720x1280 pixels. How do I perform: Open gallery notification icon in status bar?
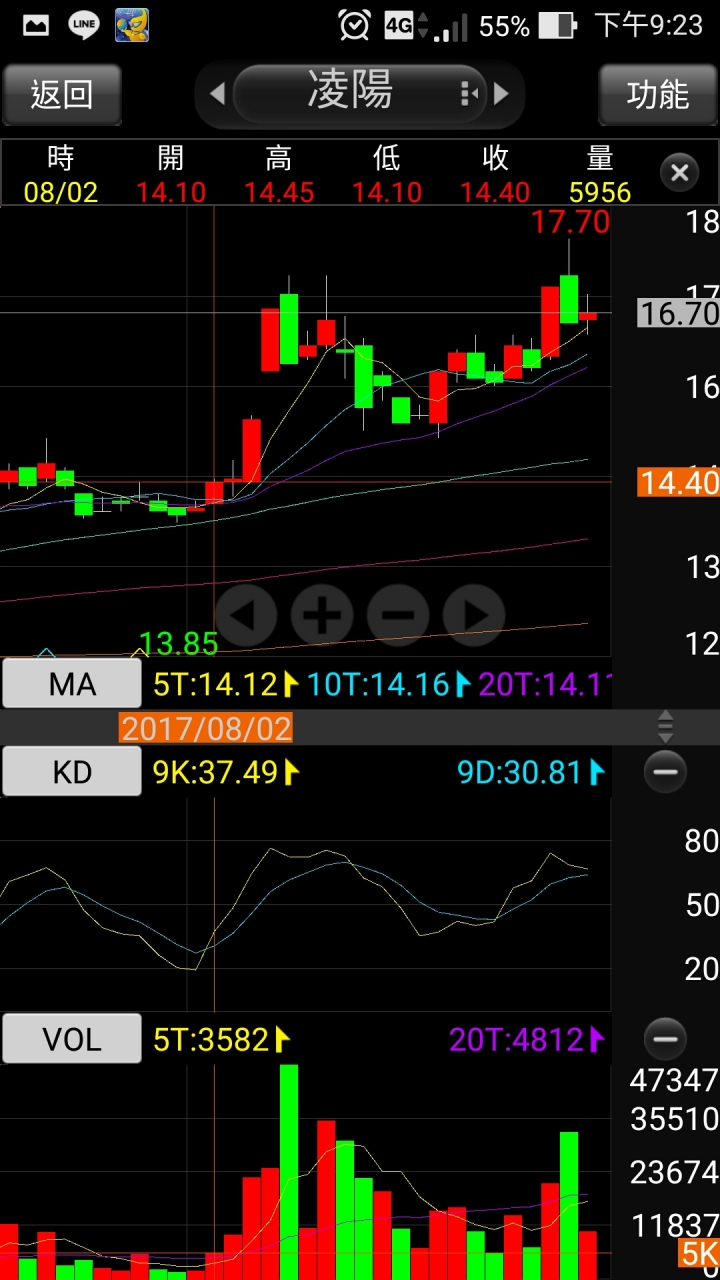click(x=36, y=25)
